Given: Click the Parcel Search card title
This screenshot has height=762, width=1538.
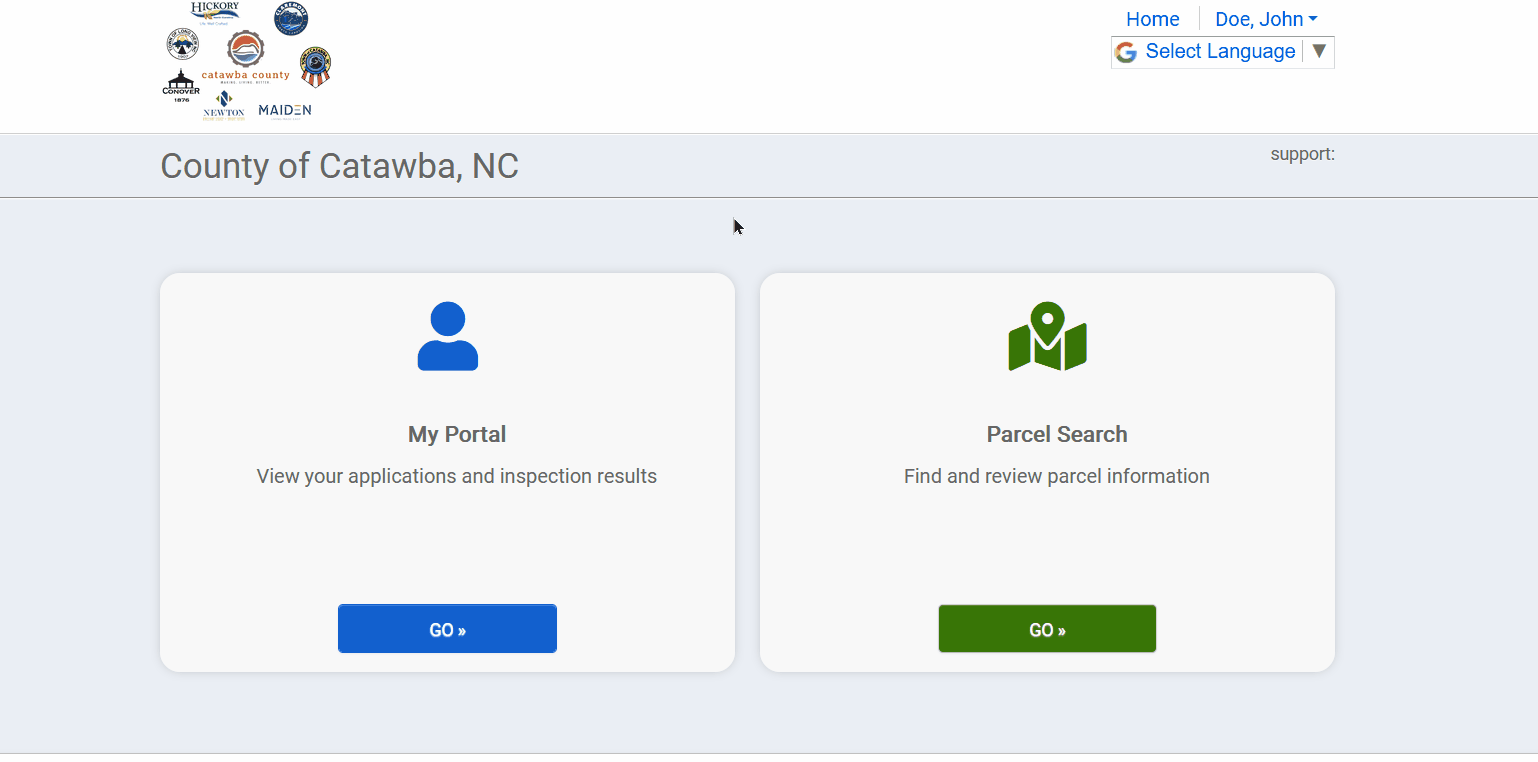Looking at the screenshot, I should [x=1057, y=434].
